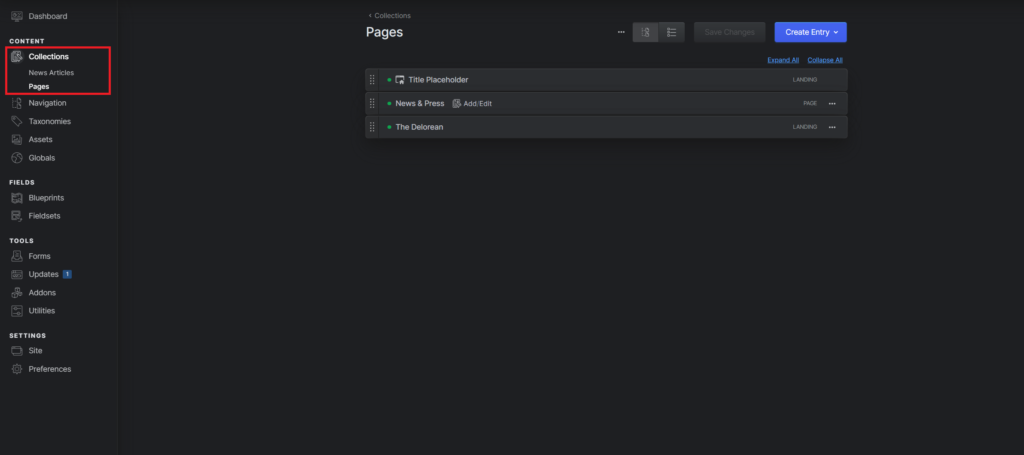Switch to tree view of Pages
This screenshot has width=1024, height=455.
tap(646, 32)
